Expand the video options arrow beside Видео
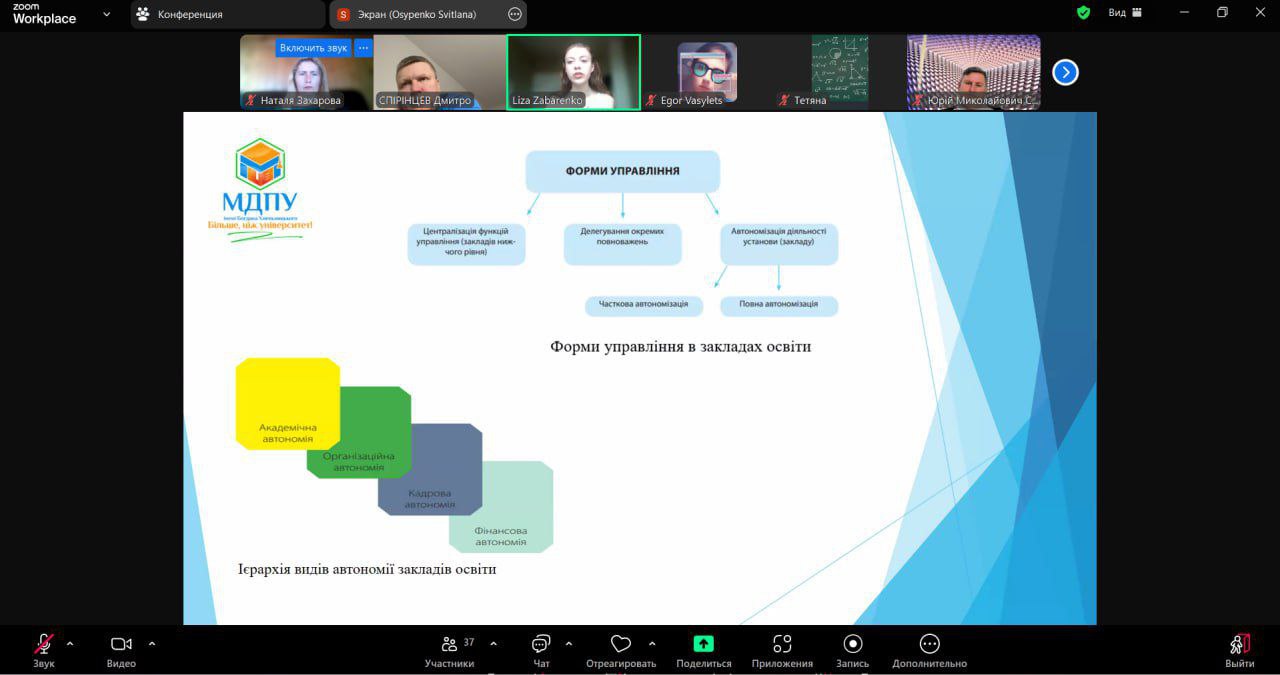The width and height of the screenshot is (1280, 675). pyautogui.click(x=152, y=644)
